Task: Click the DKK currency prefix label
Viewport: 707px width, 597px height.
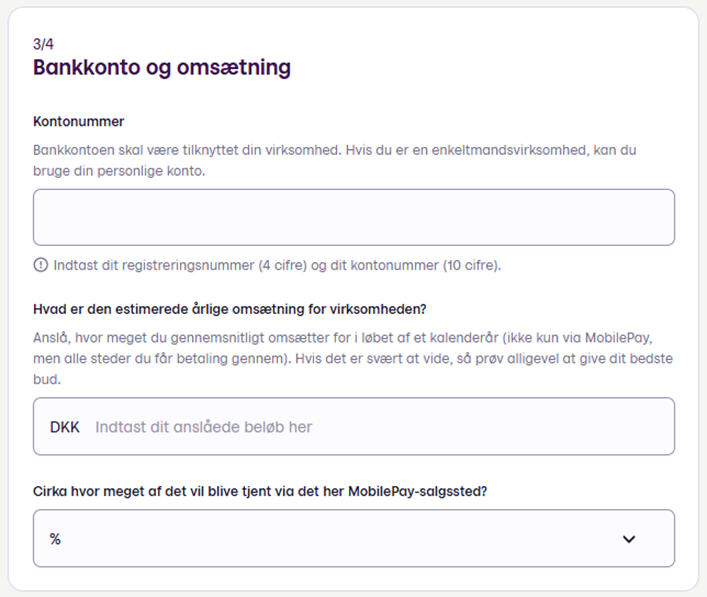Action: click(64, 427)
